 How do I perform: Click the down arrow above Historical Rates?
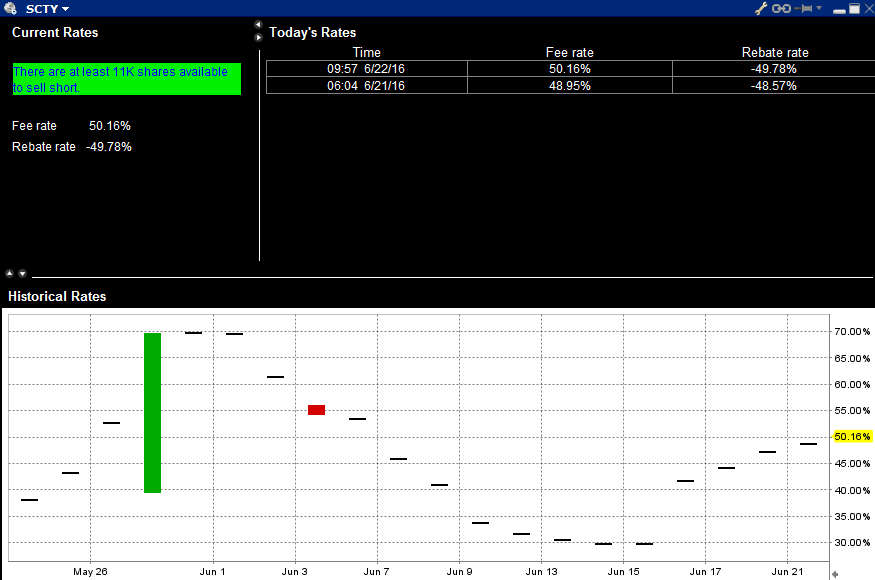(x=22, y=274)
